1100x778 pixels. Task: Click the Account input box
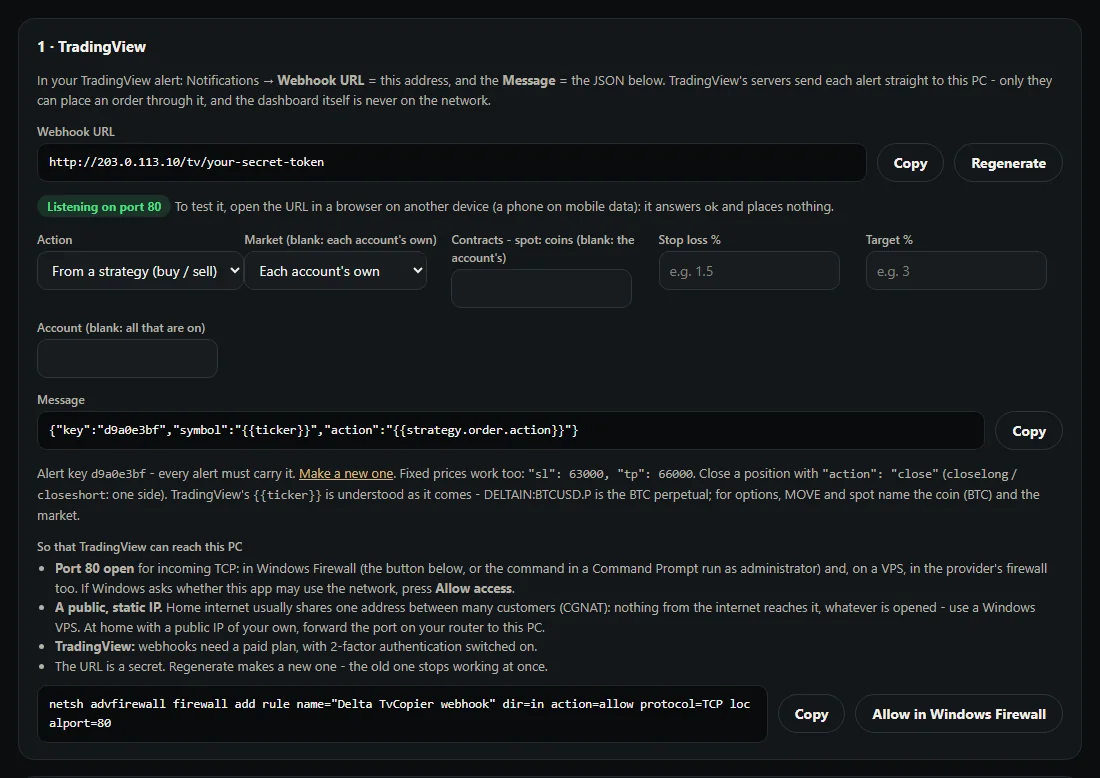[x=127, y=358]
